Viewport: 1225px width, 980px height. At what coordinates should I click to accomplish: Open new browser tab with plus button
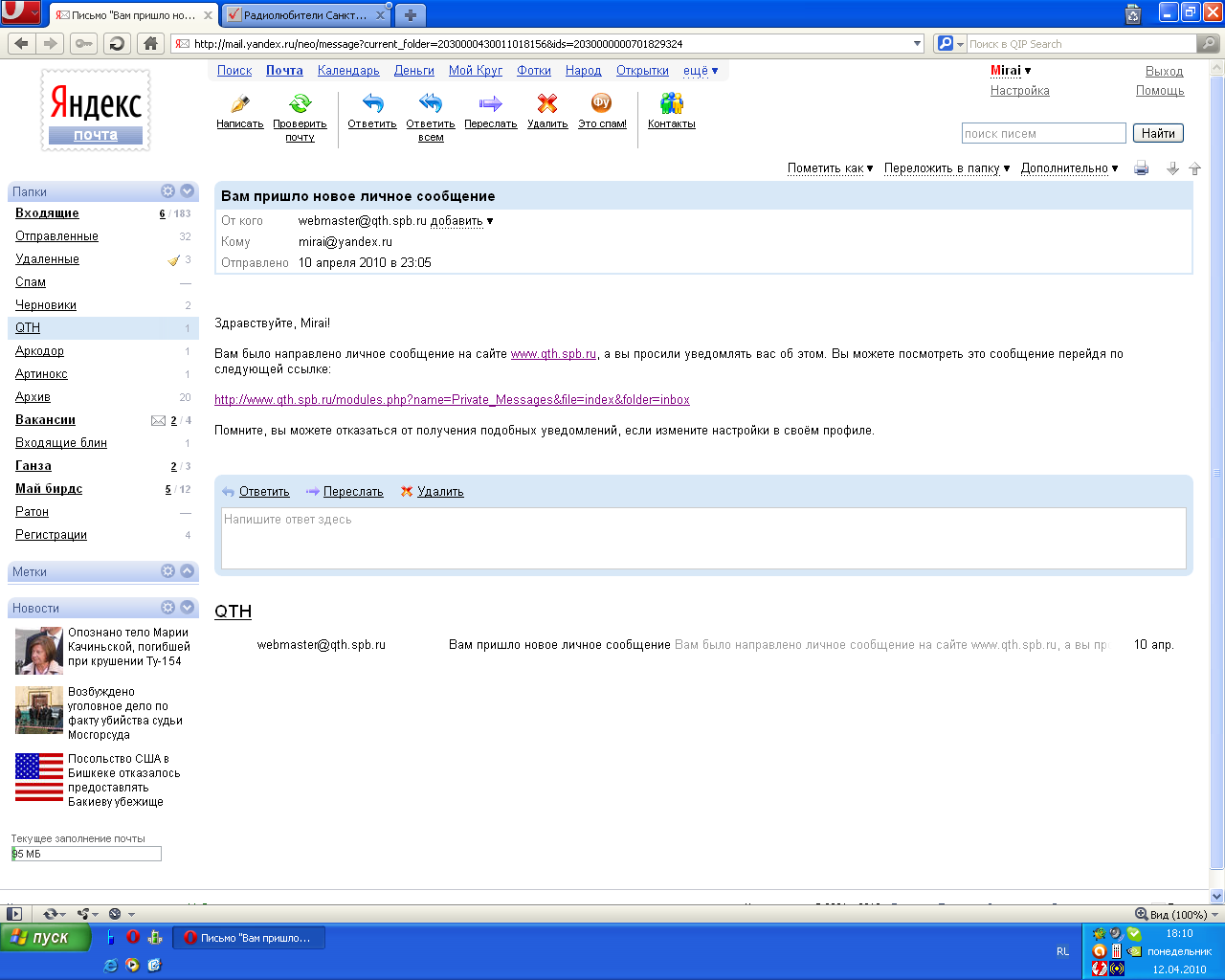(x=411, y=15)
